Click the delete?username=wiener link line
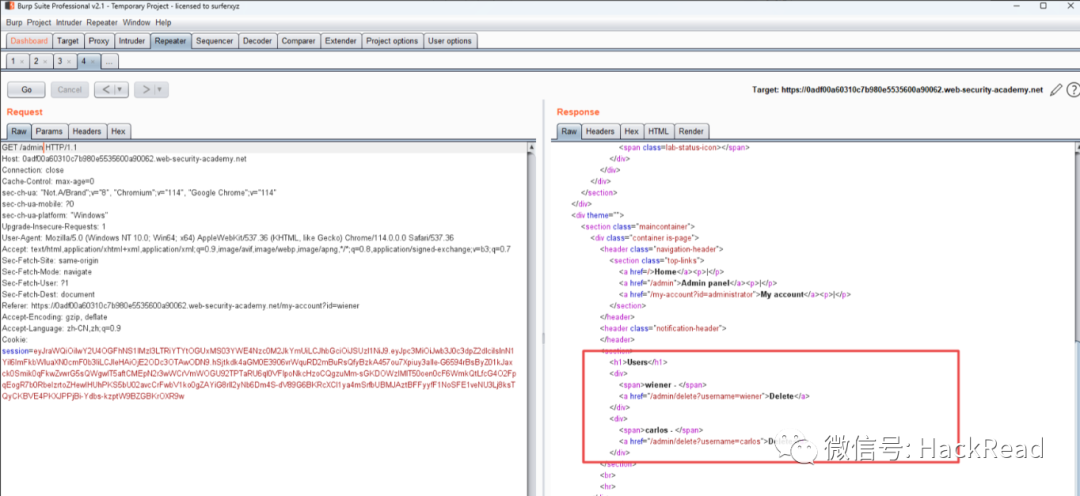 (714, 396)
